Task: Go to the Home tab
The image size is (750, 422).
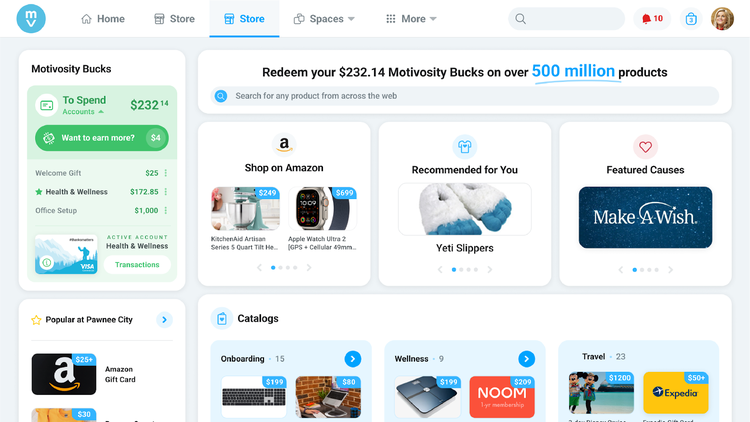Action: point(103,19)
